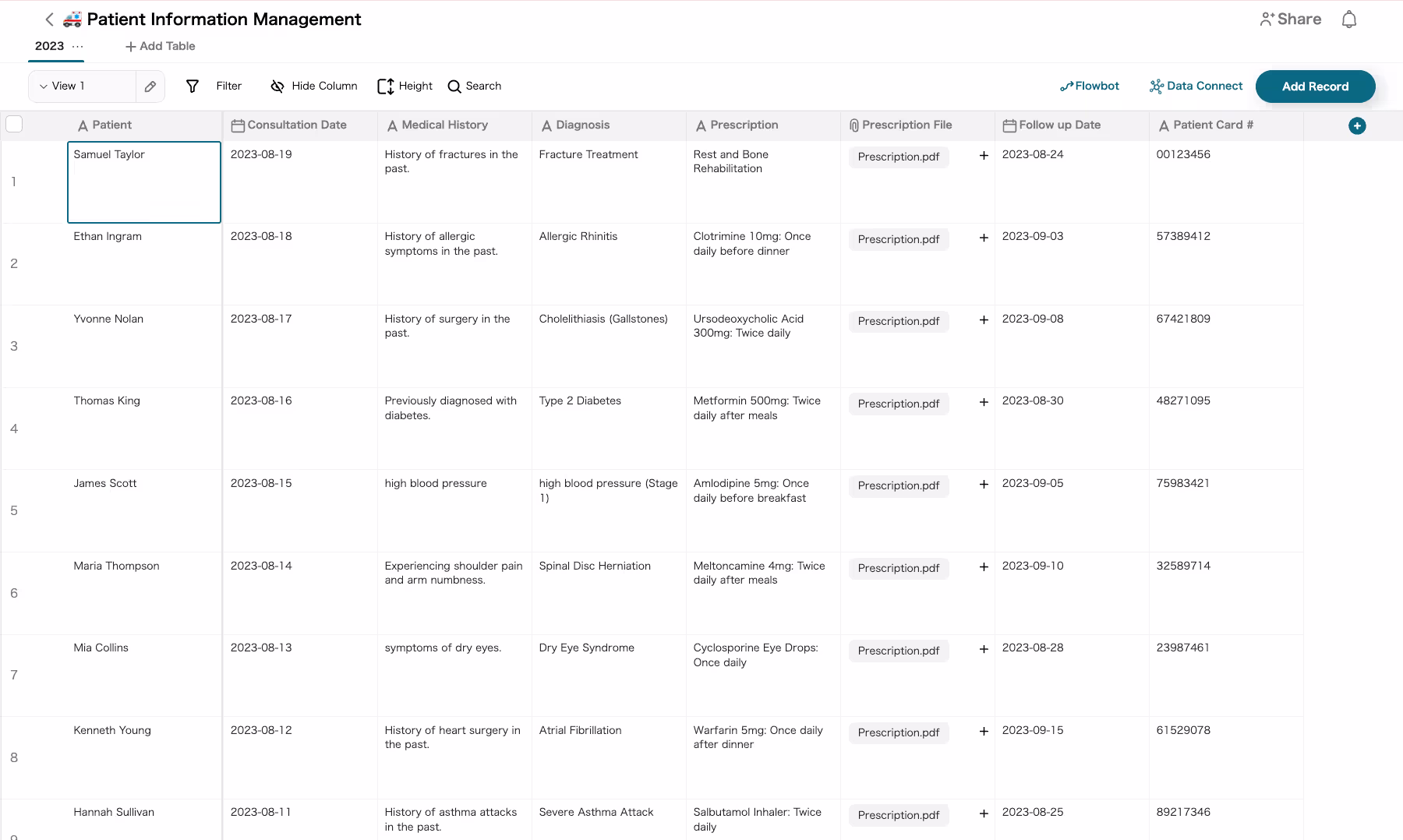This screenshot has height=840, width=1403.
Task: Open Flowbot link
Action: (x=1089, y=86)
